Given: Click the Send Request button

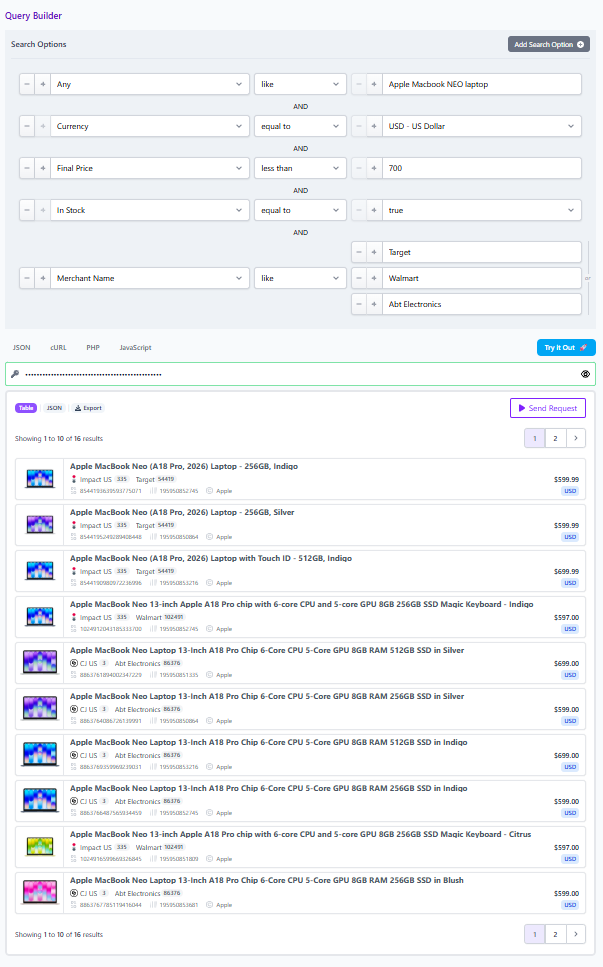Looking at the screenshot, I should [x=548, y=408].
